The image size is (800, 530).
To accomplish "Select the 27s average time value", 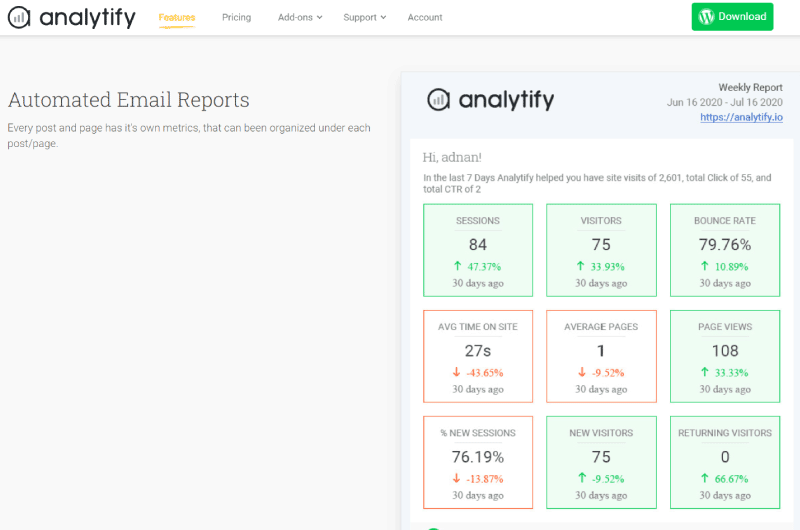I will [478, 351].
